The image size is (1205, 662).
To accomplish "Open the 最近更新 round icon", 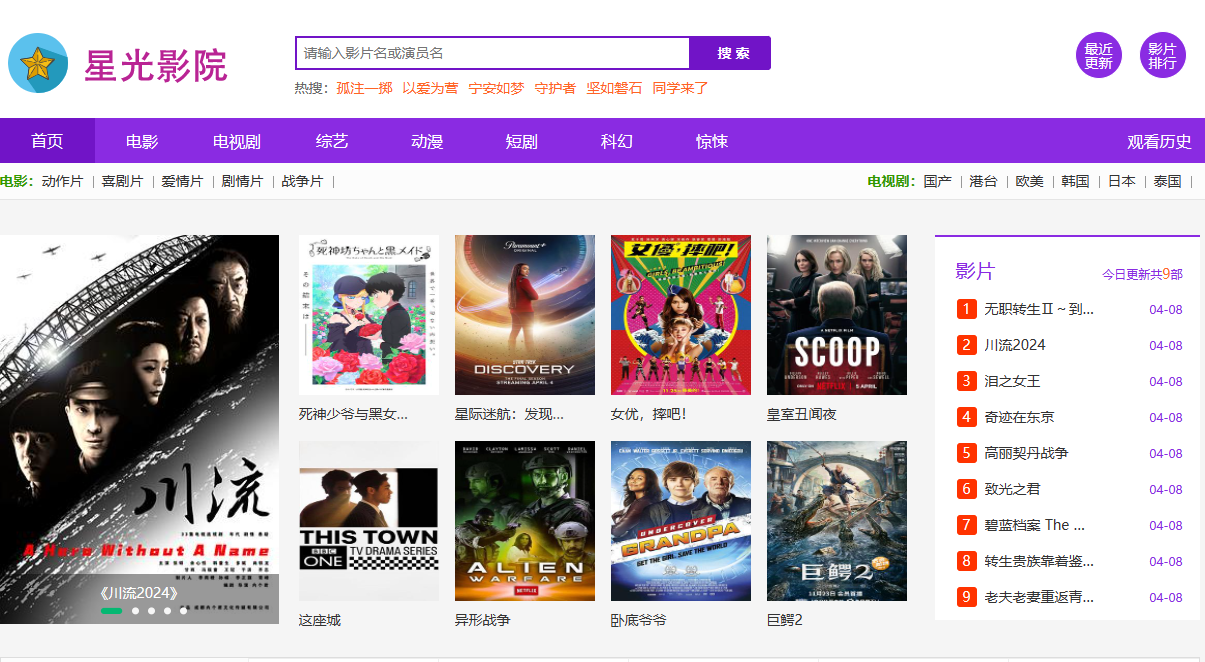I will click(1098, 55).
